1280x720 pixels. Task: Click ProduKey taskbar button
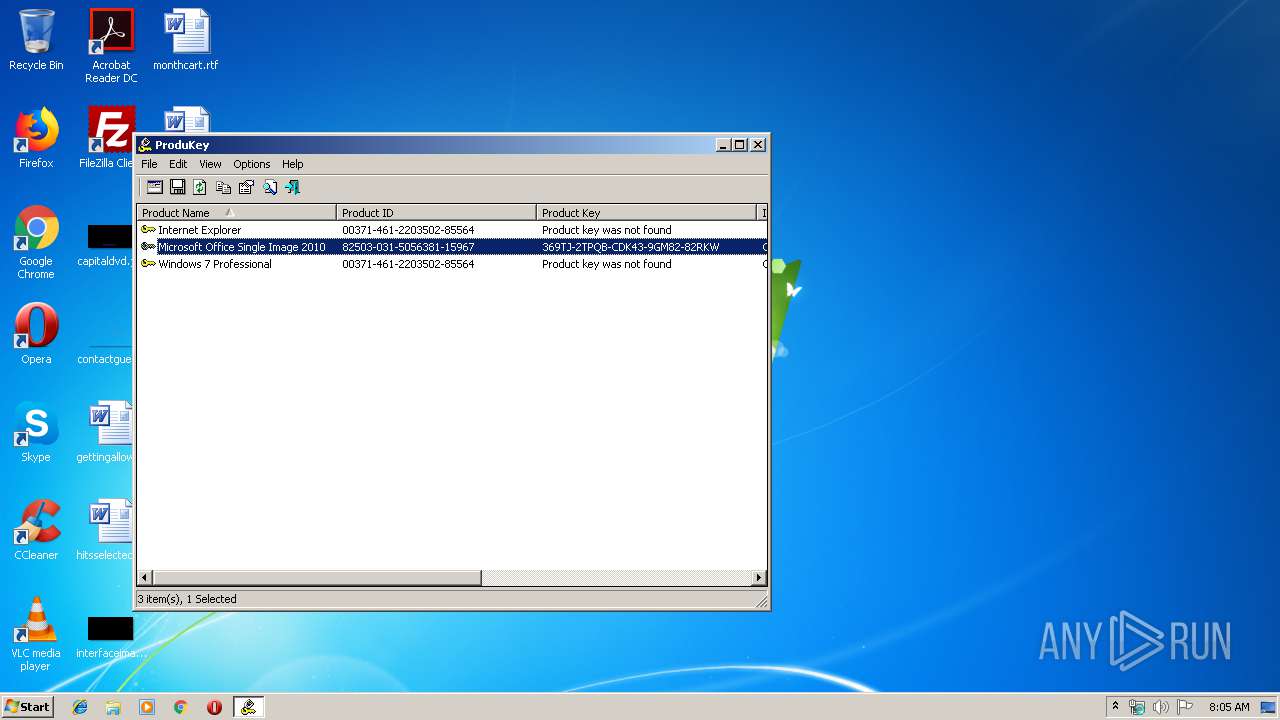pyautogui.click(x=249, y=707)
